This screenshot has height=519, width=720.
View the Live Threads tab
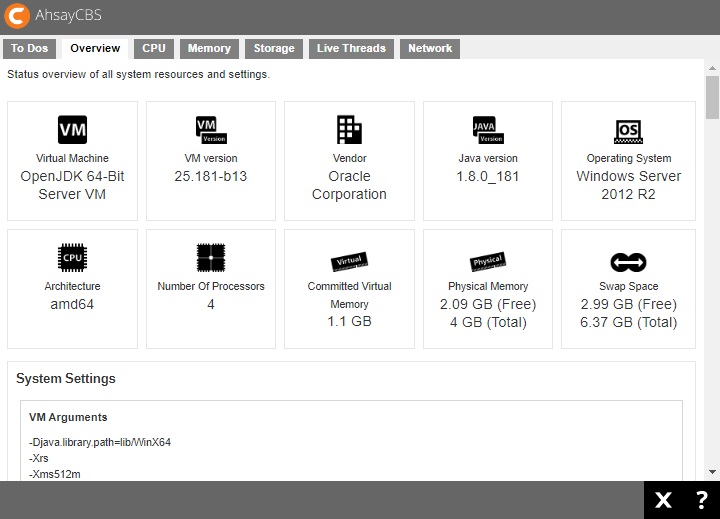coord(351,48)
